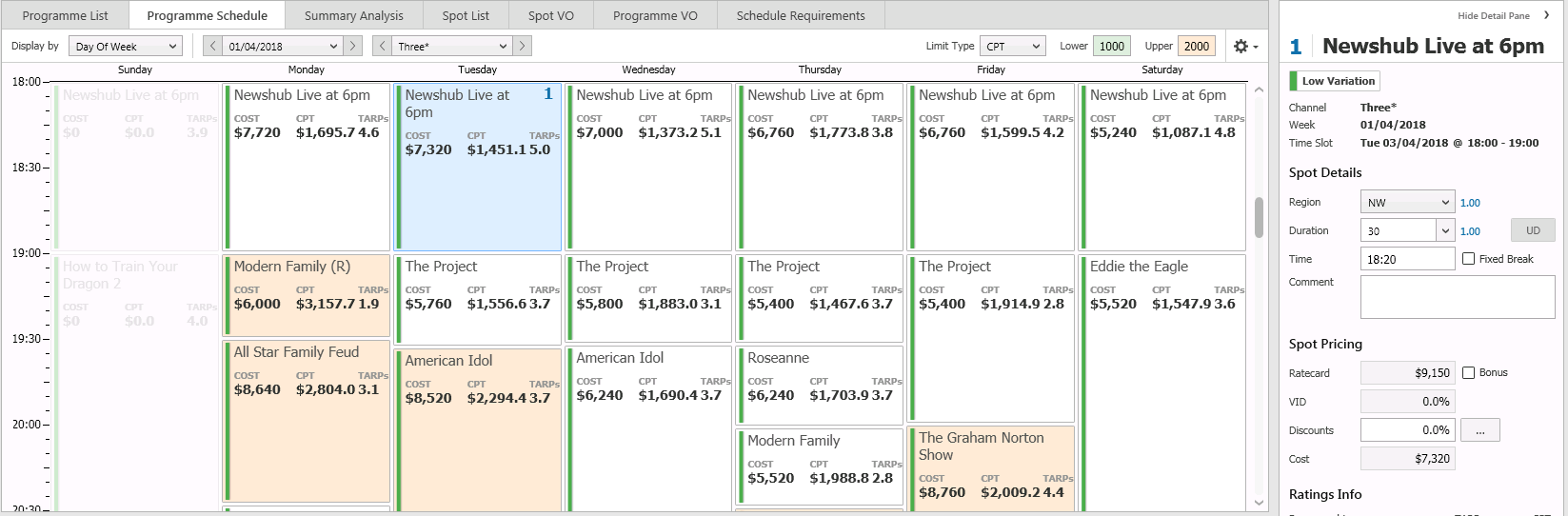Open the Programme List tab

(x=66, y=15)
